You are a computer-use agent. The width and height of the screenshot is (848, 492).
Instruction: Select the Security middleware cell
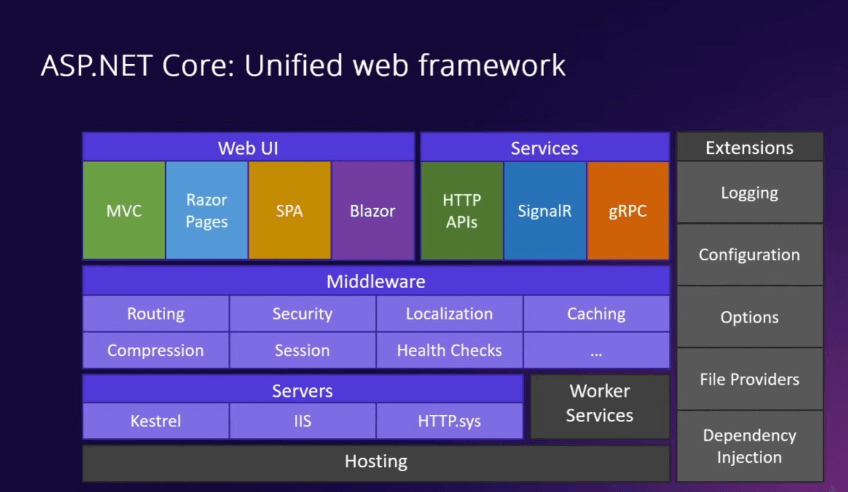tap(302, 314)
